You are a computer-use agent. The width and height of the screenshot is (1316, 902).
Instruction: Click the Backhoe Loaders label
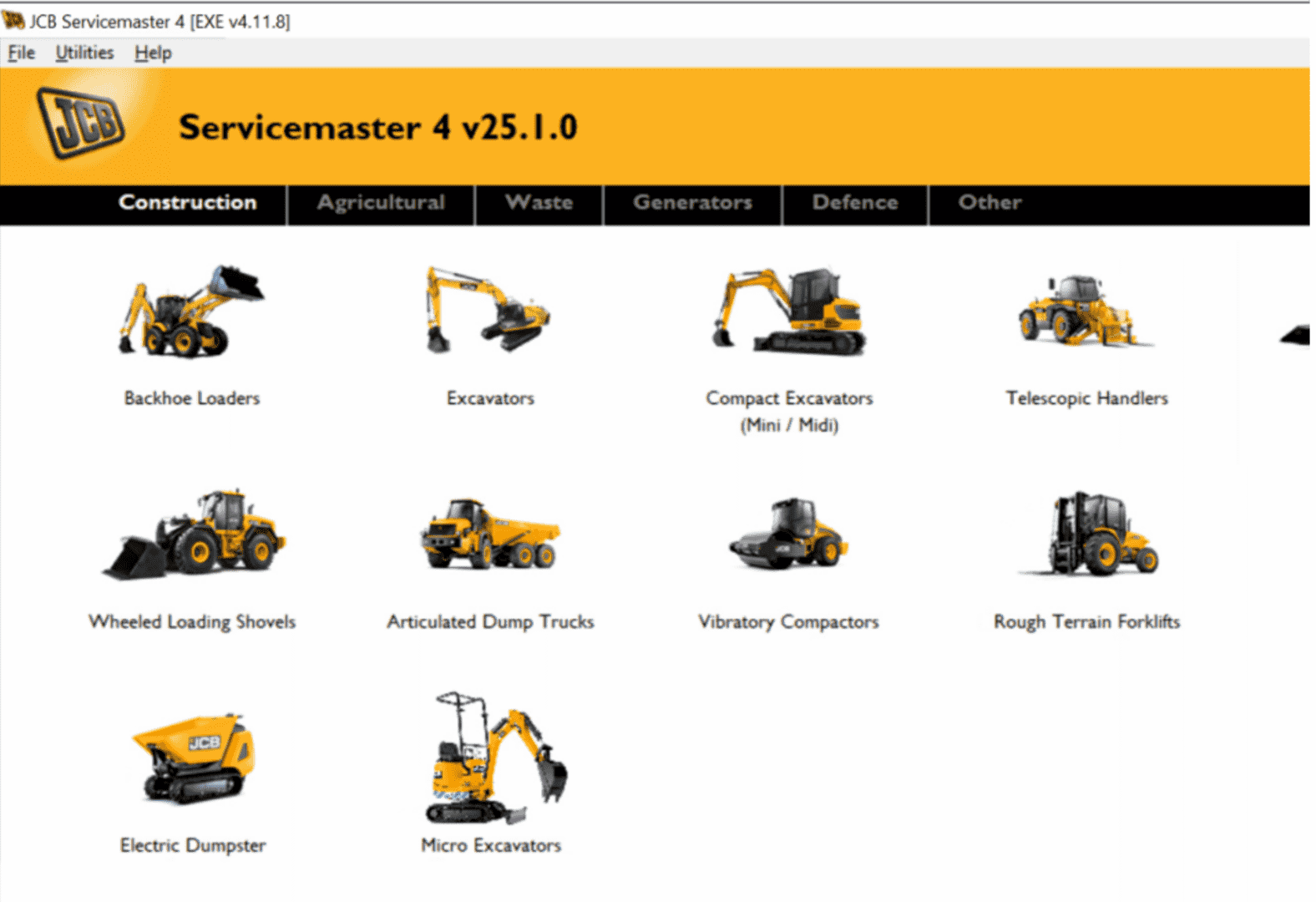coord(192,398)
